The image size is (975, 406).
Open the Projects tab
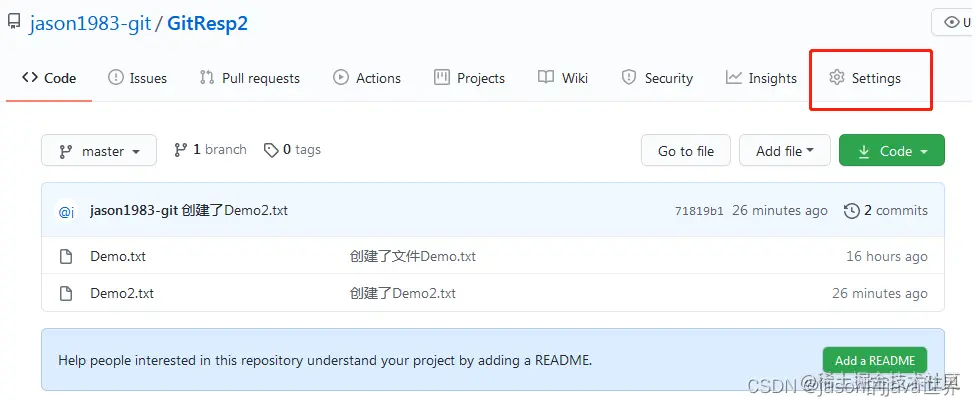[x=469, y=78]
